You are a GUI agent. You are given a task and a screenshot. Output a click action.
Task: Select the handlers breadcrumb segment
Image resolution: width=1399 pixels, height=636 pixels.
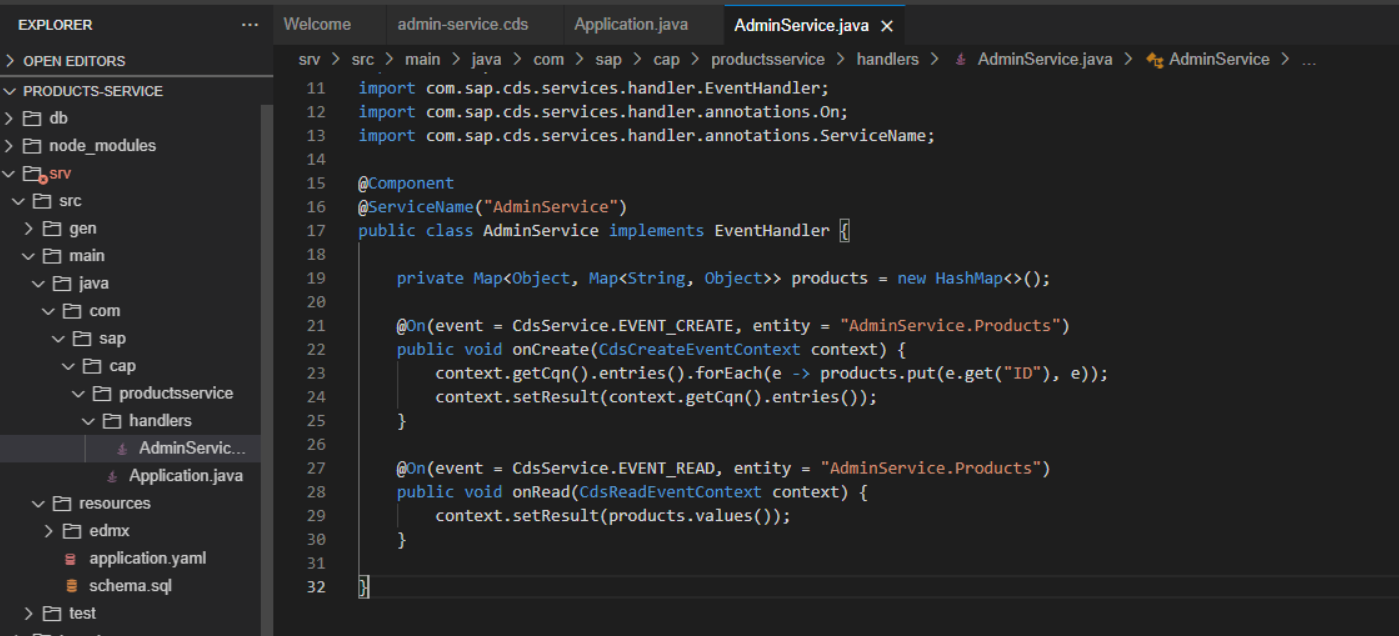click(x=887, y=59)
